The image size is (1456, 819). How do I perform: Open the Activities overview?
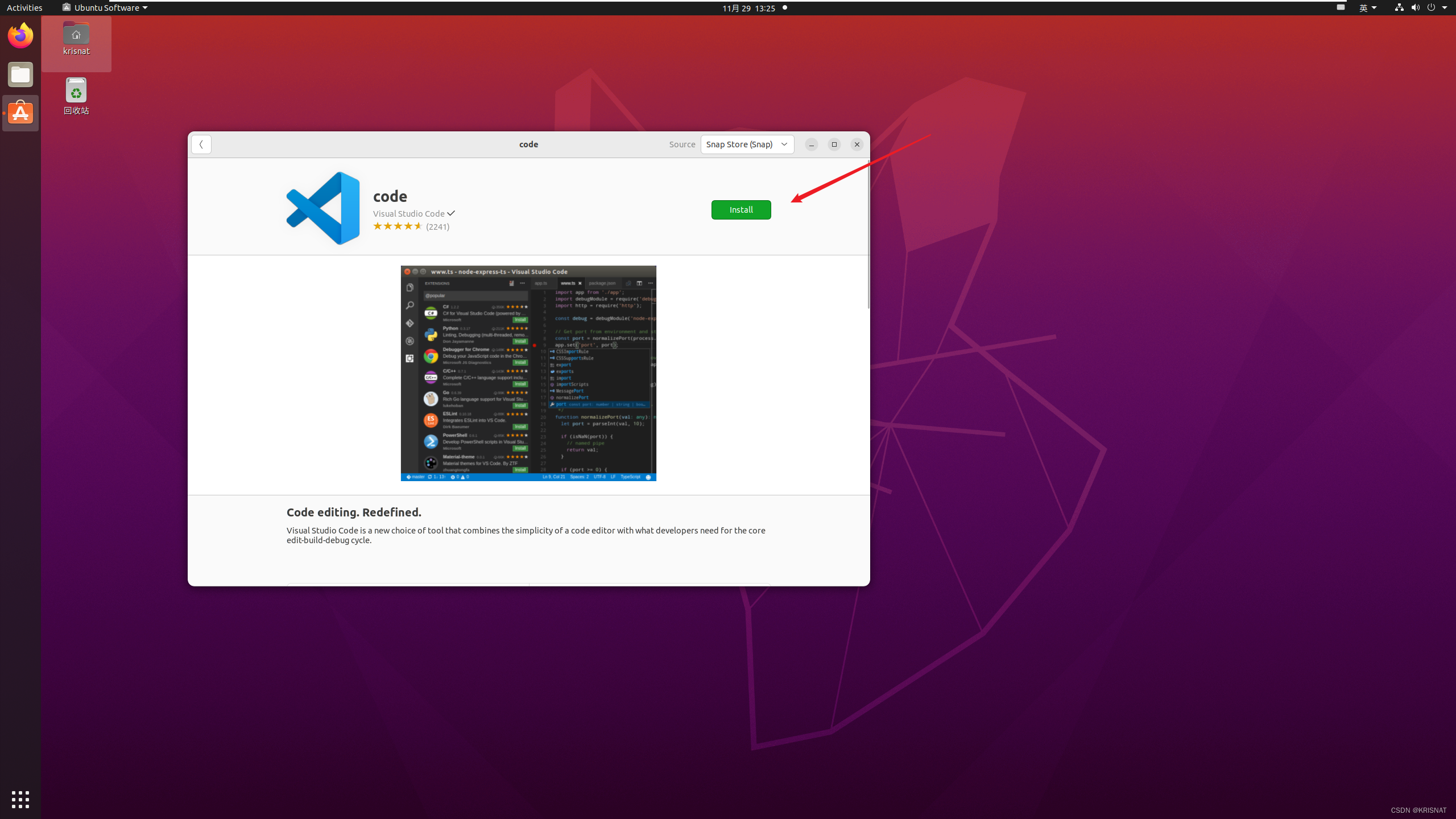24,8
